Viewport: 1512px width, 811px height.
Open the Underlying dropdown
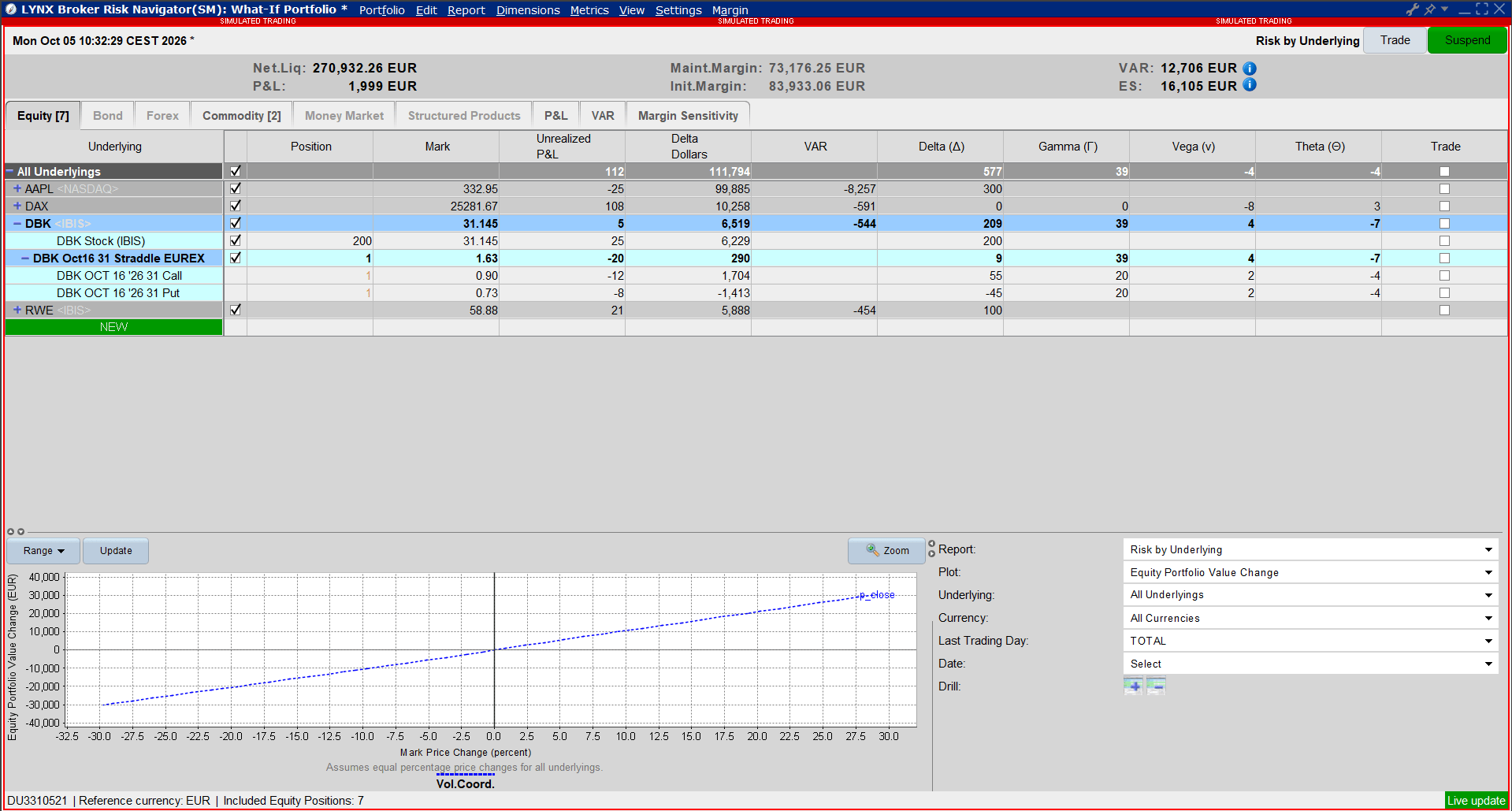coord(1310,595)
